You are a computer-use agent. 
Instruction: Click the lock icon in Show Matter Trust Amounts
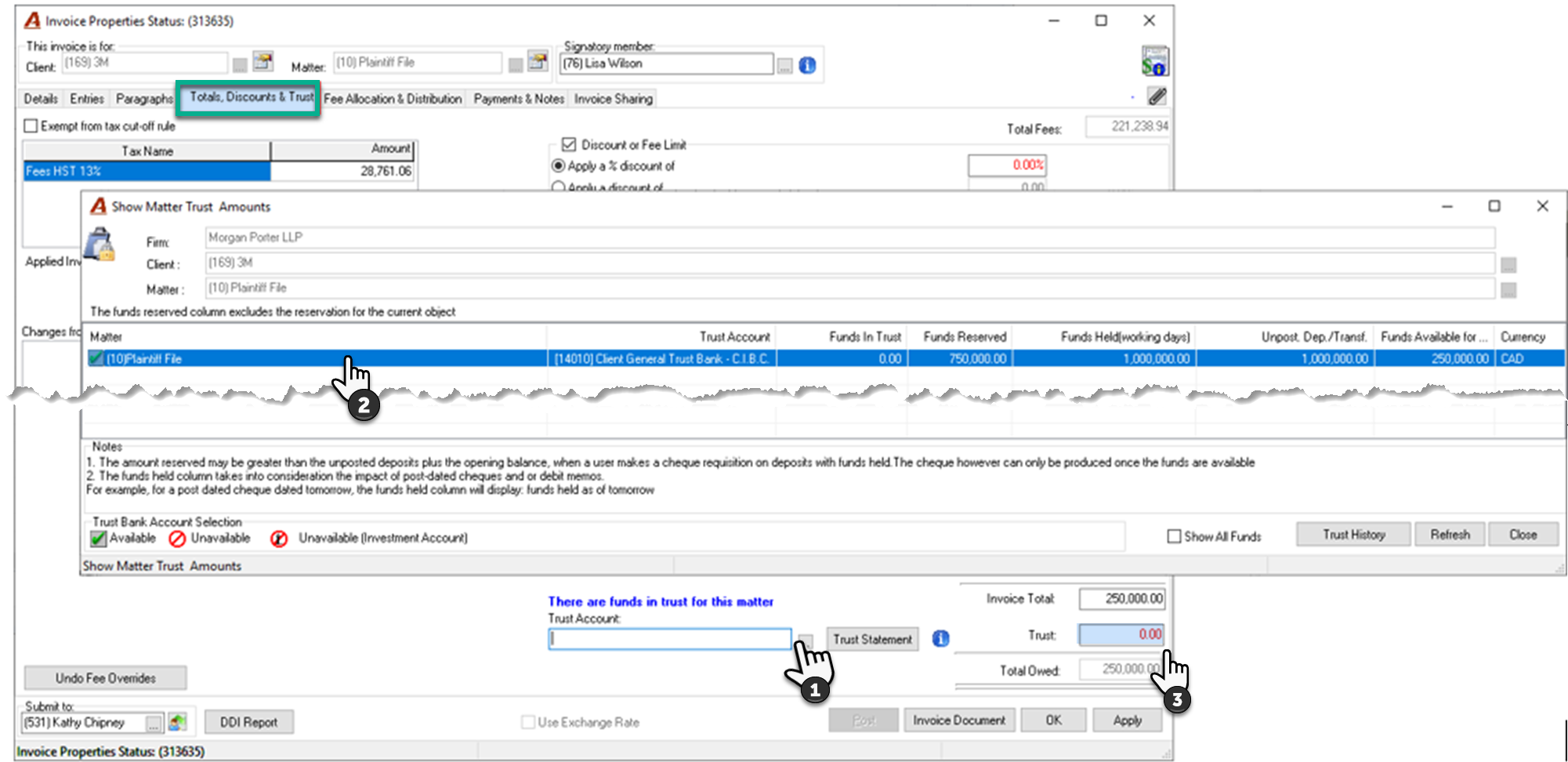100,244
